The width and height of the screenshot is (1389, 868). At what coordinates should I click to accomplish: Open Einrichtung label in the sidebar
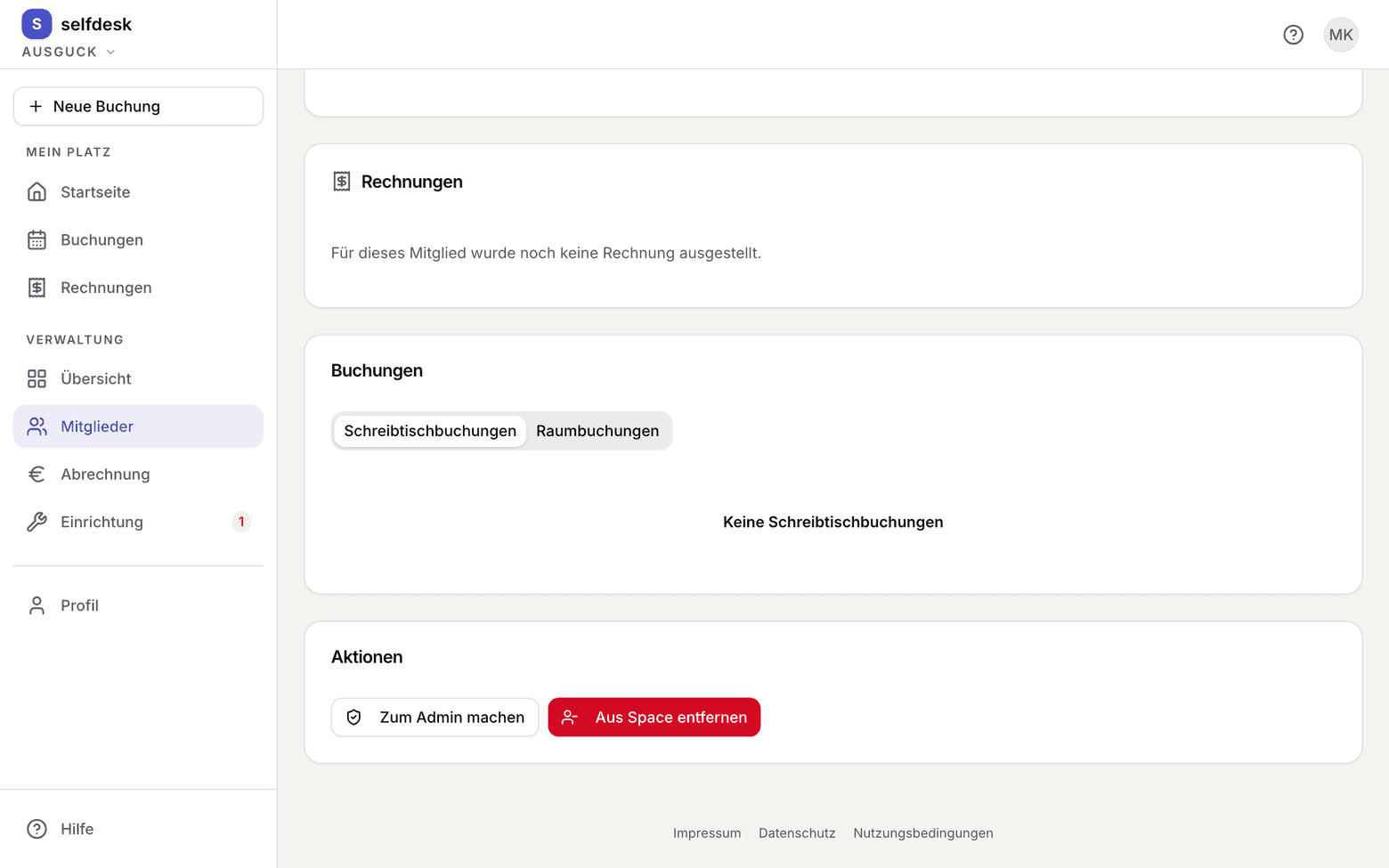(102, 523)
